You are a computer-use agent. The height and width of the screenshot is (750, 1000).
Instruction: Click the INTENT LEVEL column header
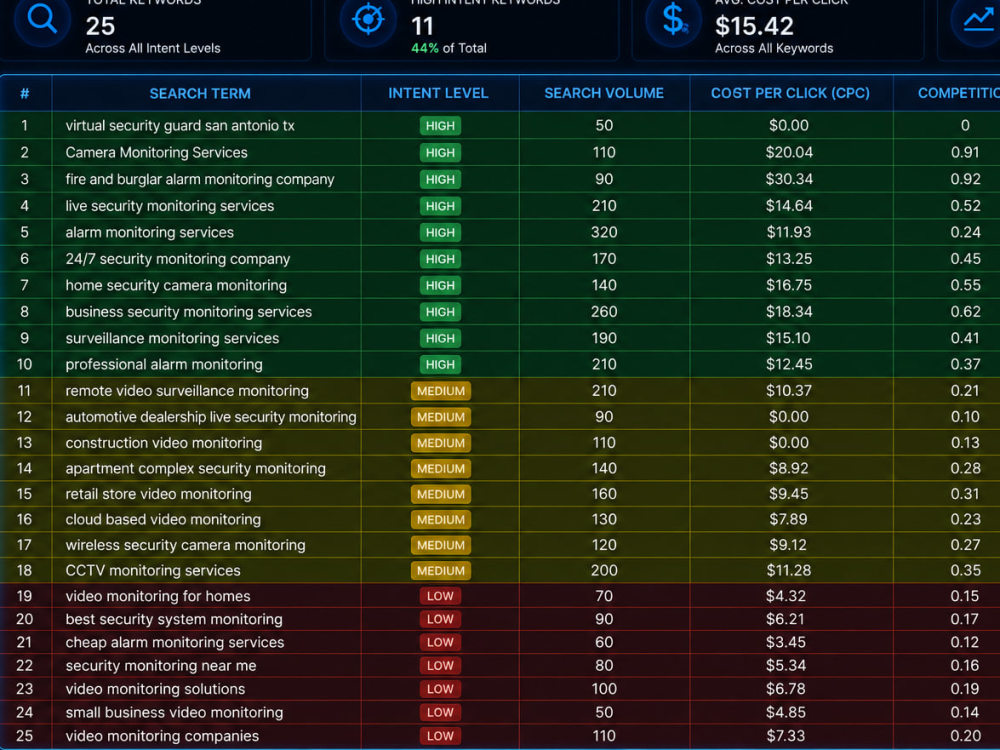coord(438,93)
